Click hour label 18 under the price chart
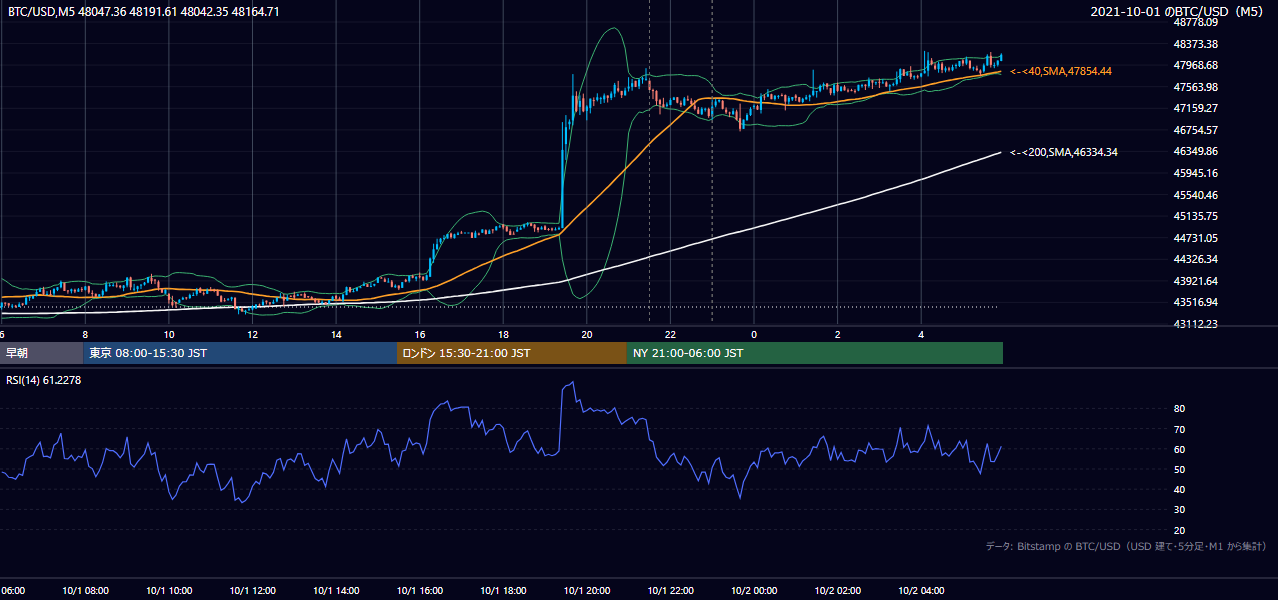1278x600 pixels. click(x=503, y=335)
